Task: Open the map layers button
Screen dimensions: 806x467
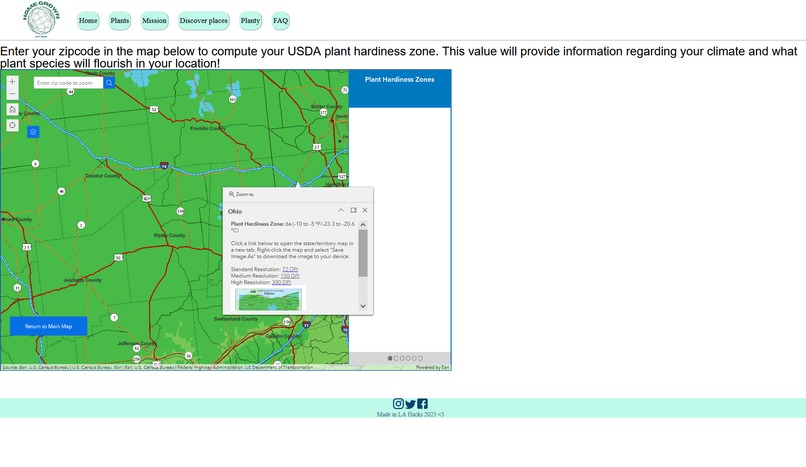Action: coord(33,132)
